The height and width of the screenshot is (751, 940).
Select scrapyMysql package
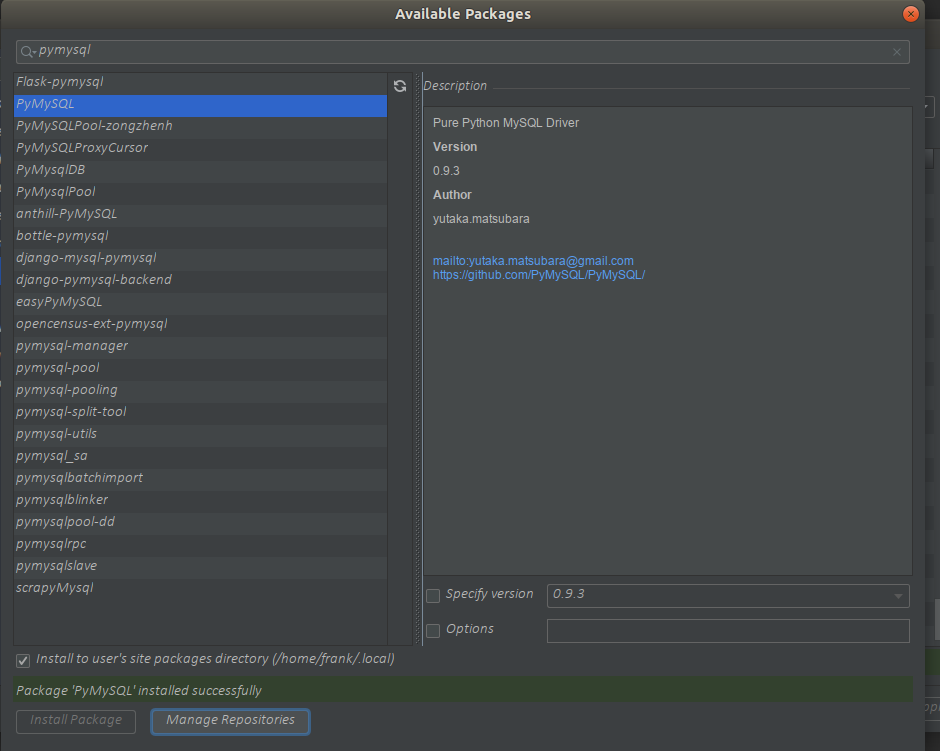(200, 590)
